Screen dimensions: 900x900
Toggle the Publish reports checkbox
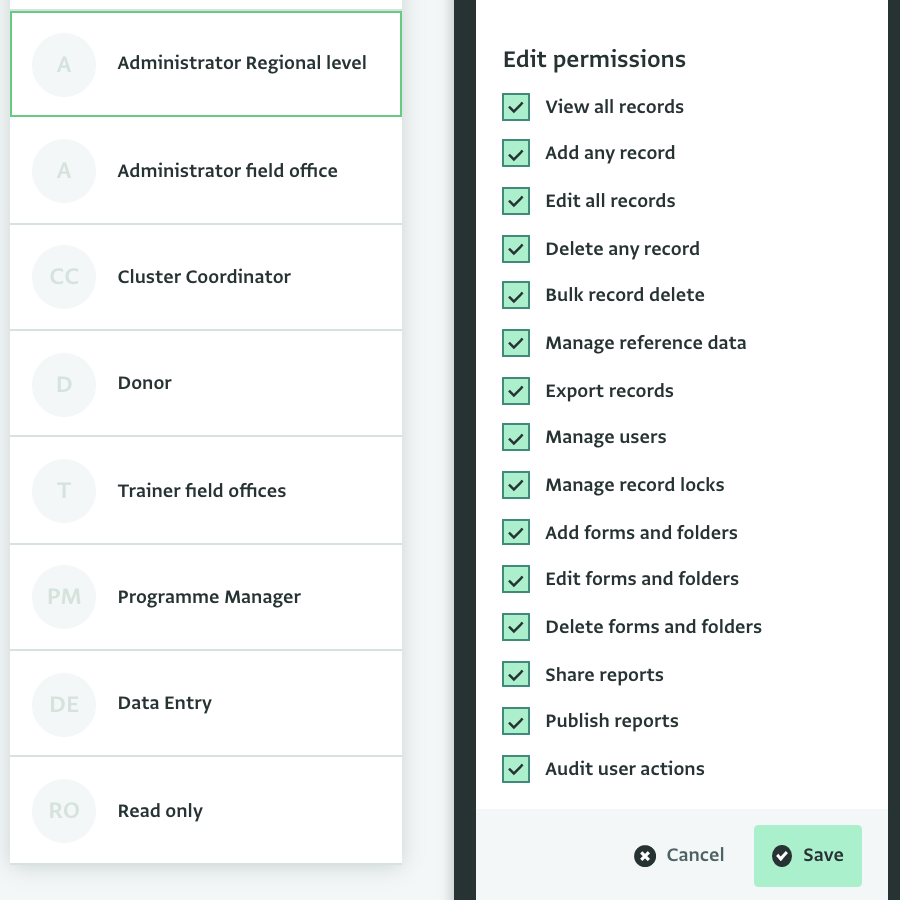click(x=516, y=721)
